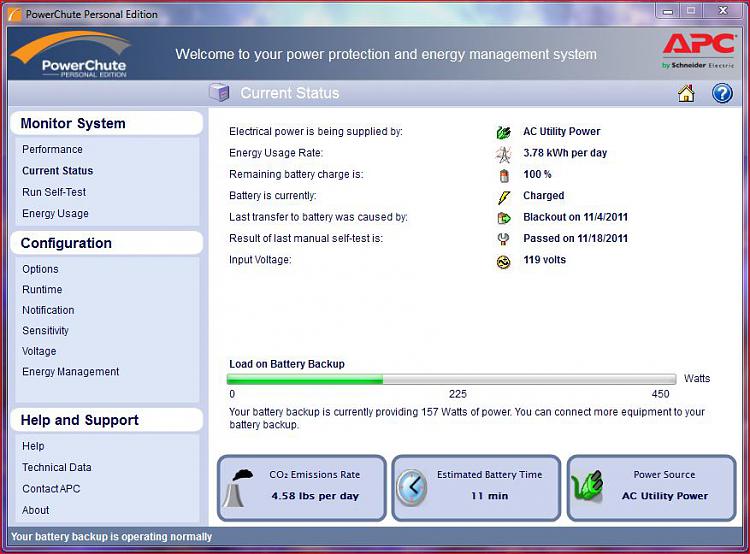Click the 'Watts' unit label
Screen dimensions: 750x554
coord(697,378)
